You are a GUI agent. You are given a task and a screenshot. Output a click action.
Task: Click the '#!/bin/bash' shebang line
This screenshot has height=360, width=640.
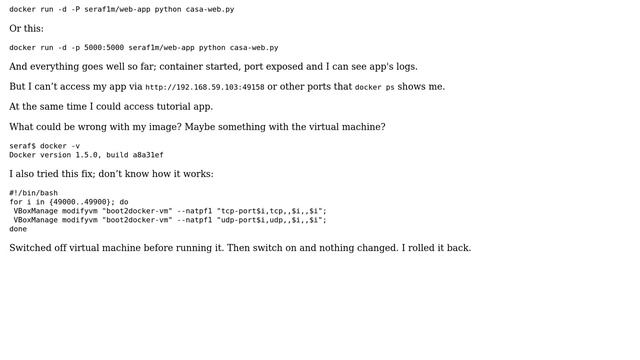pyautogui.click(x=33, y=193)
